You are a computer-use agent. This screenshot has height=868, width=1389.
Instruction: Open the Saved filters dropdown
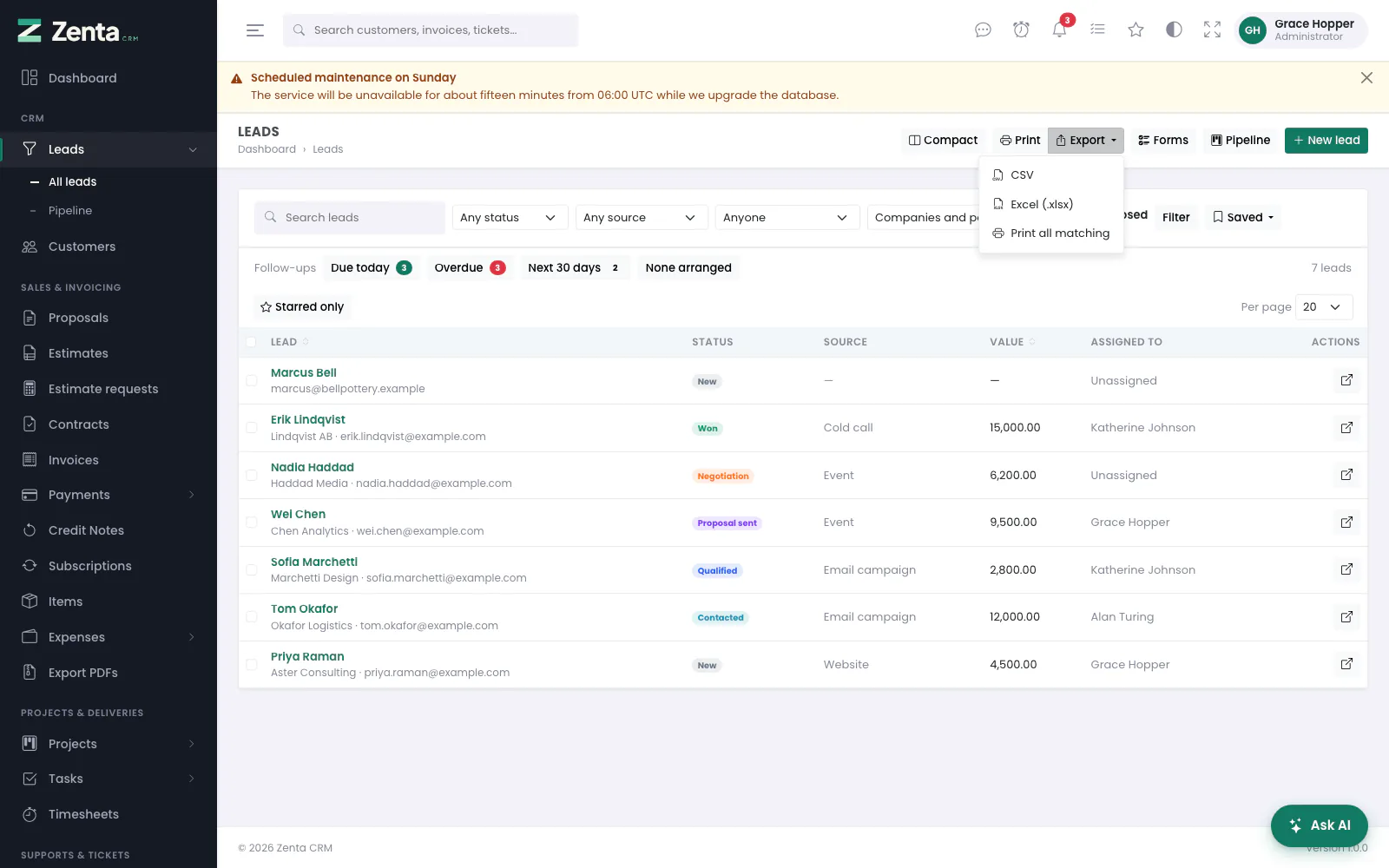[1242, 218]
